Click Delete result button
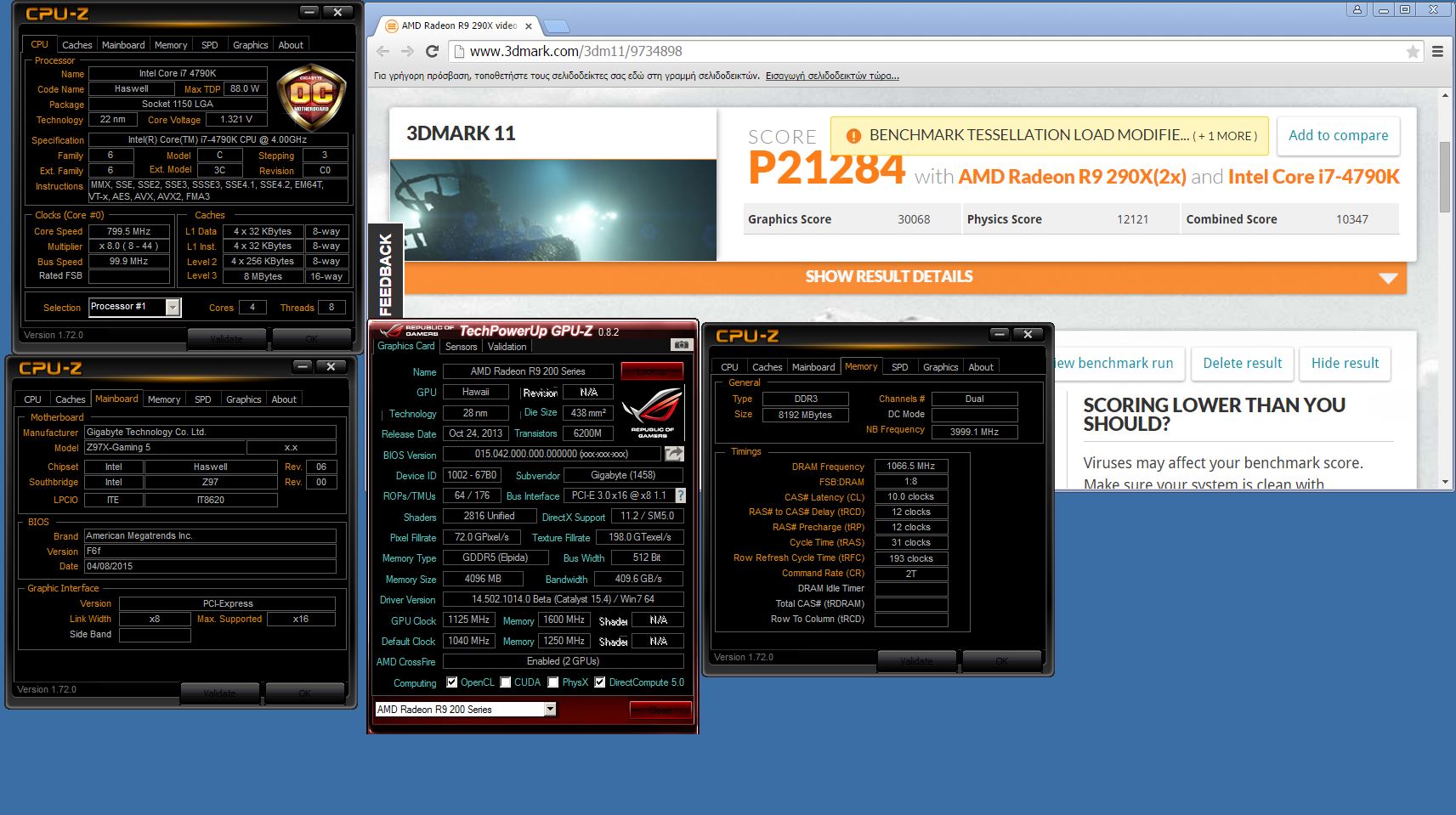Screen dimensions: 1456x815 click(1242, 364)
